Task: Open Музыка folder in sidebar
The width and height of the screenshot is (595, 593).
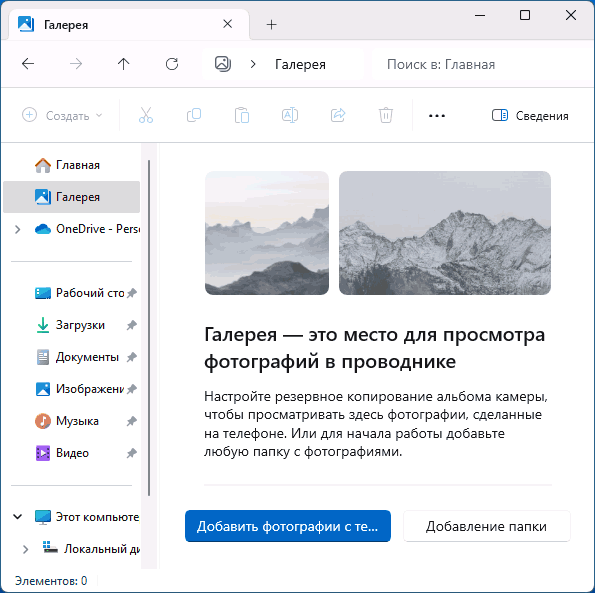Action: (x=71, y=421)
